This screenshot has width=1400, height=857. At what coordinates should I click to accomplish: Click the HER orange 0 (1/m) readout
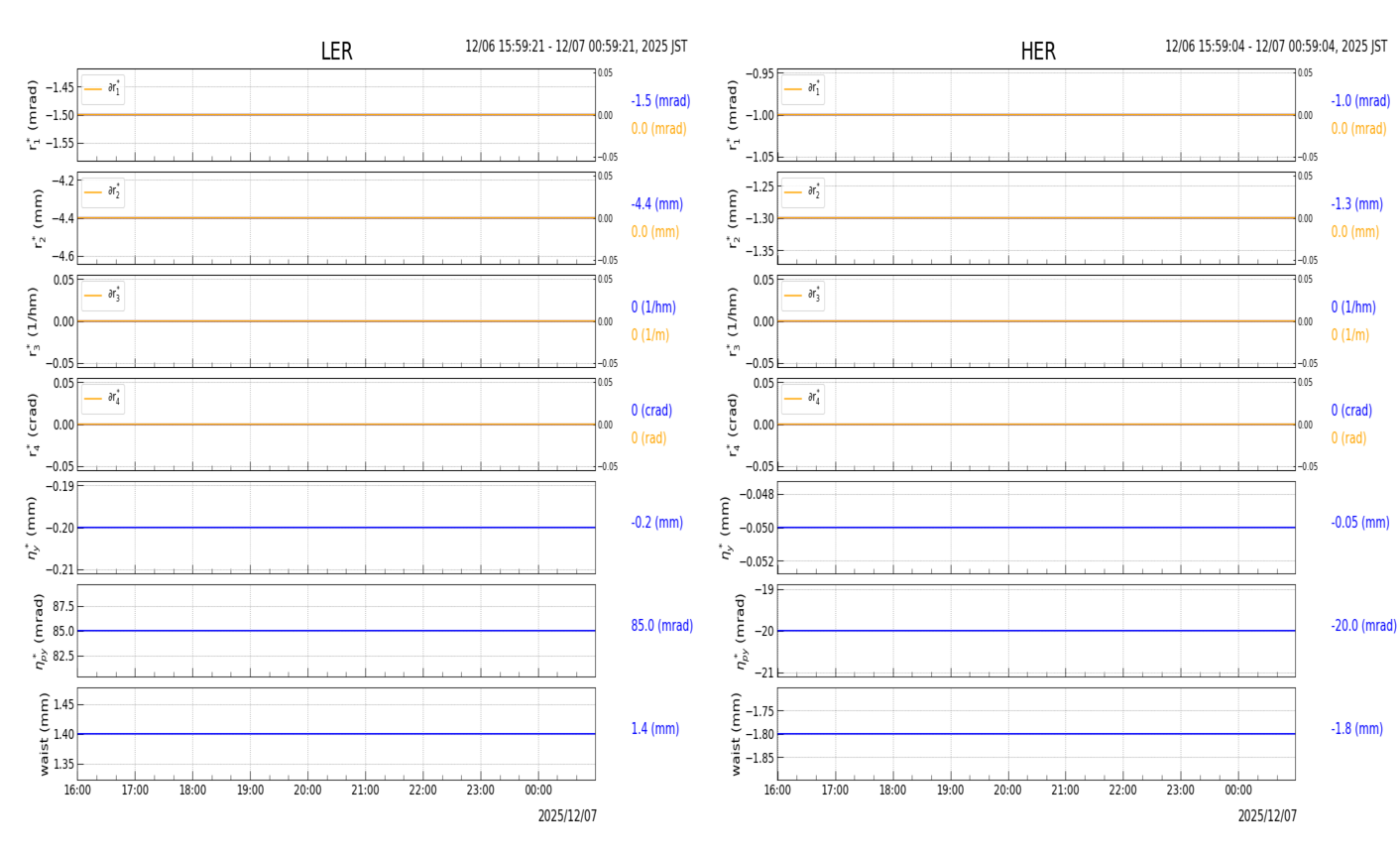1349,335
